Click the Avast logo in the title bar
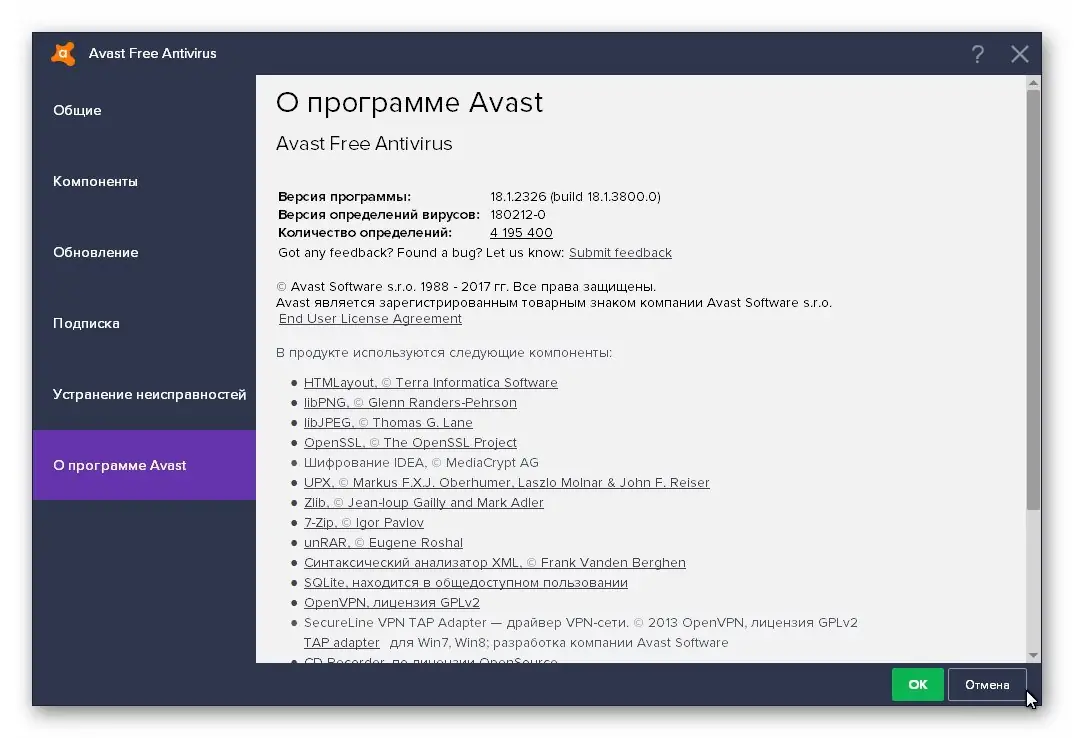This screenshot has height=738, width=1074. (x=62, y=54)
